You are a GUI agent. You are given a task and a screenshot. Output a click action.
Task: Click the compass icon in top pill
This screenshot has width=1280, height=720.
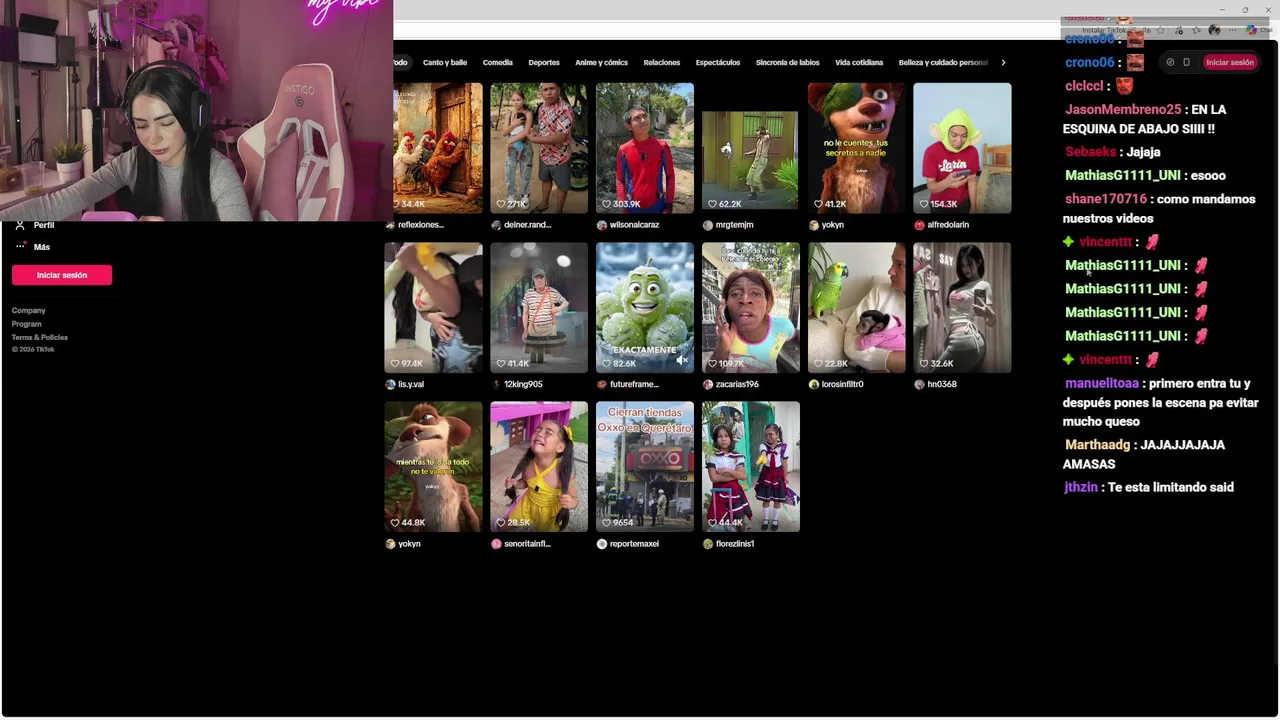pyautogui.click(x=1170, y=62)
